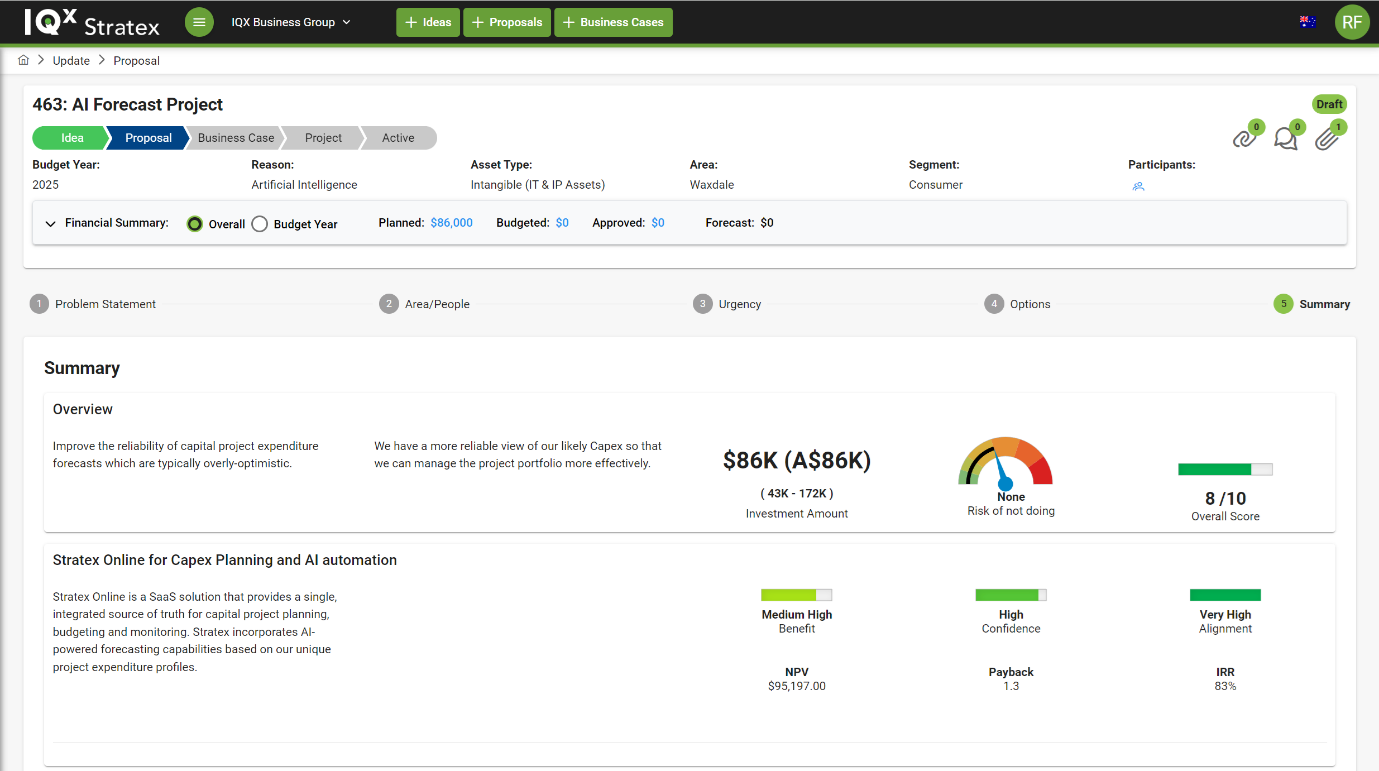This screenshot has width=1379, height=771.
Task: Click the IRR value 83%
Action: [1225, 686]
